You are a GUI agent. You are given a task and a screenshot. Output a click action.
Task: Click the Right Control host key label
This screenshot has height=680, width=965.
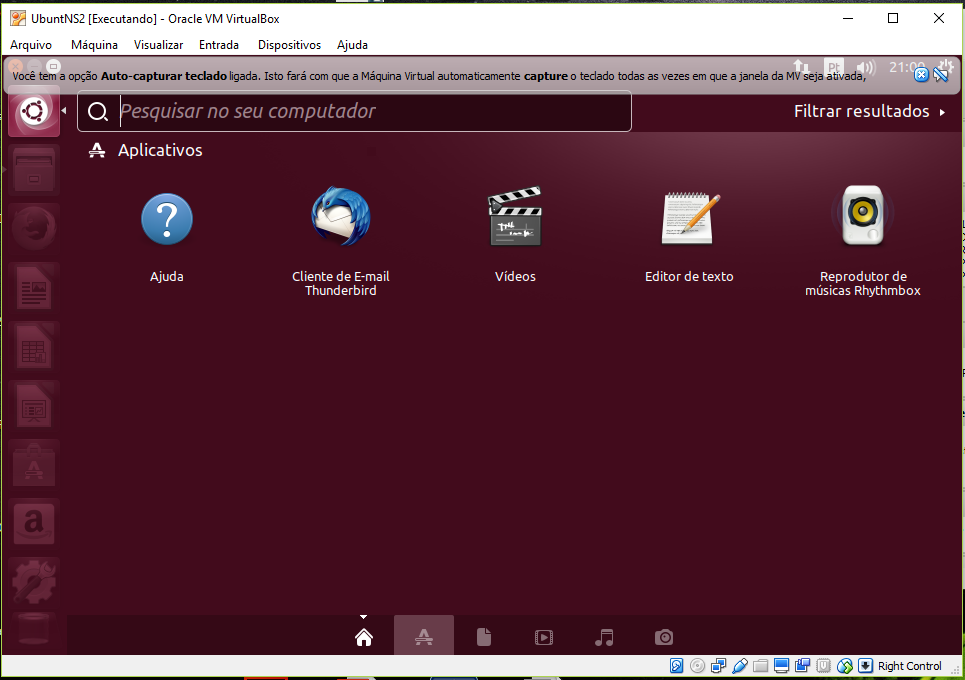(910, 666)
